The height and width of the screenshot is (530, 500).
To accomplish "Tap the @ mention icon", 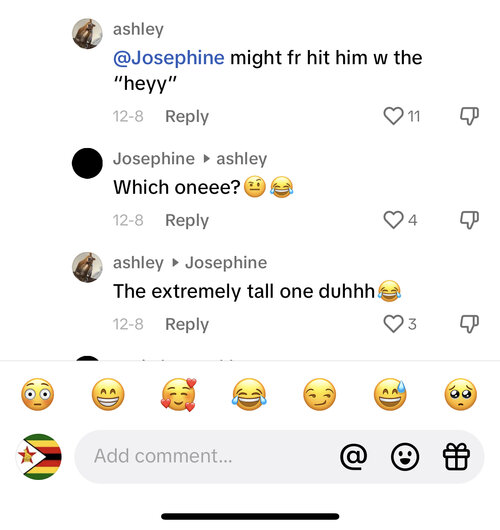I will [354, 456].
